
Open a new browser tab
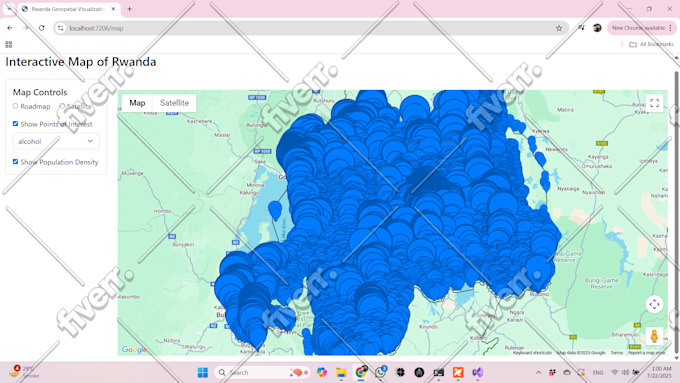click(129, 9)
